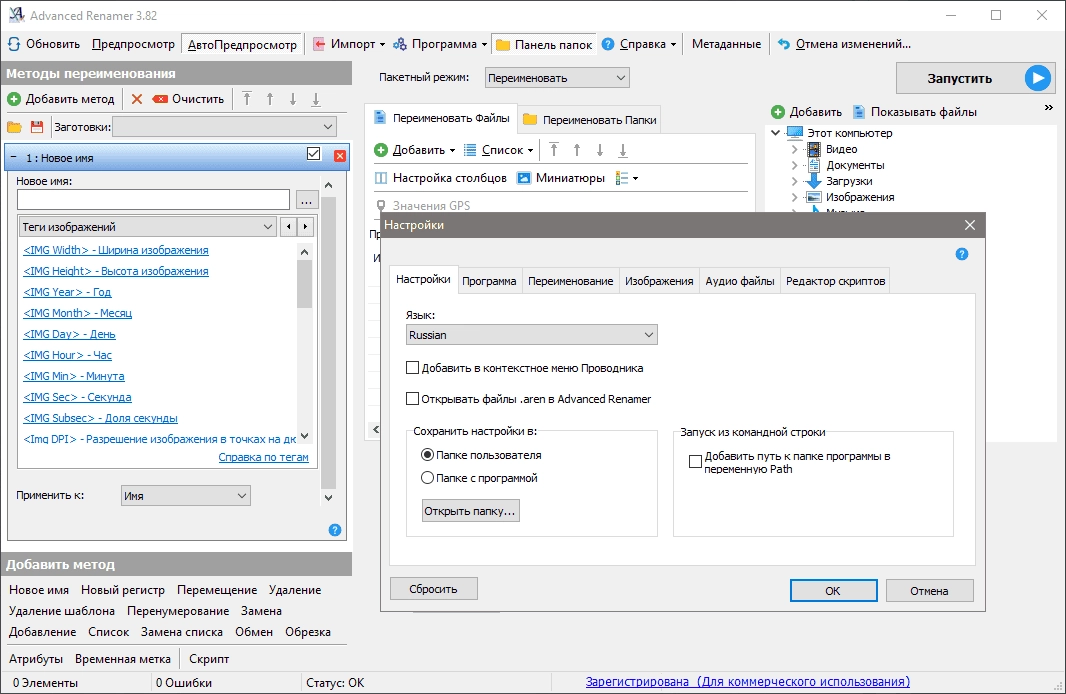The width and height of the screenshot is (1066, 694).
Task: Toggle the Панель папок folder panel button
Action: (x=544, y=44)
